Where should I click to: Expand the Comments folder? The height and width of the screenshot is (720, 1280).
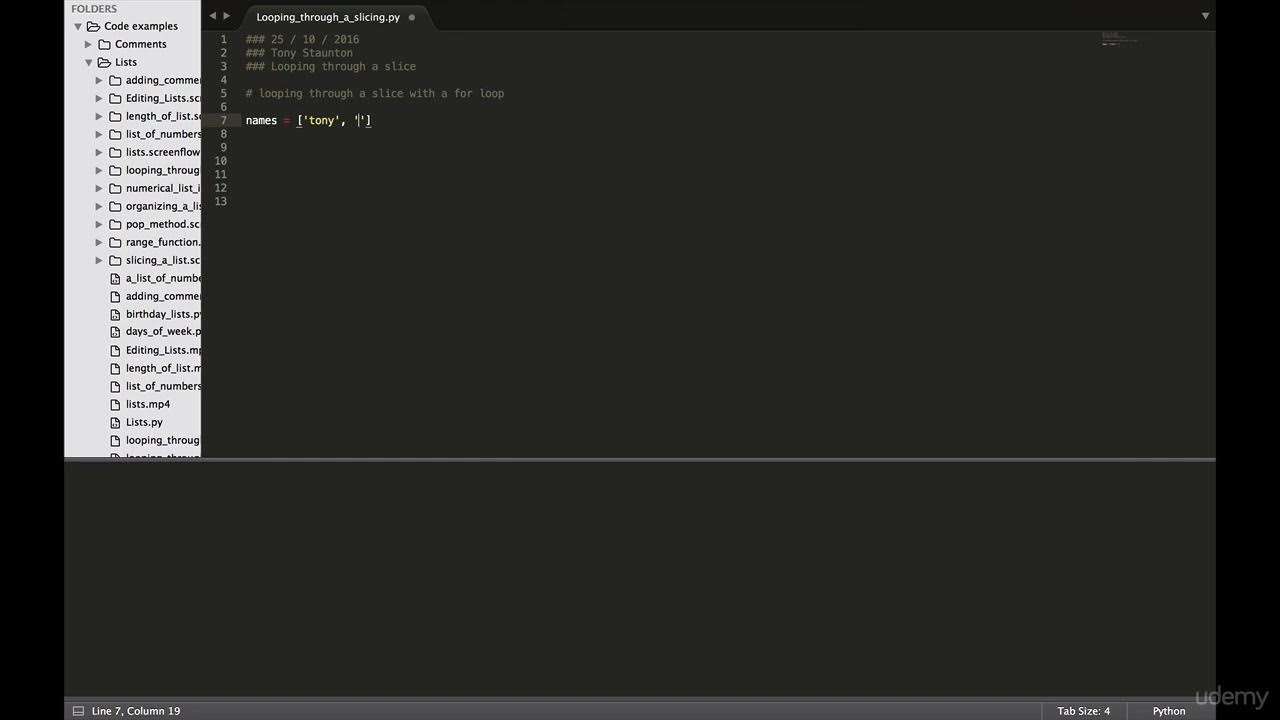tap(88, 44)
